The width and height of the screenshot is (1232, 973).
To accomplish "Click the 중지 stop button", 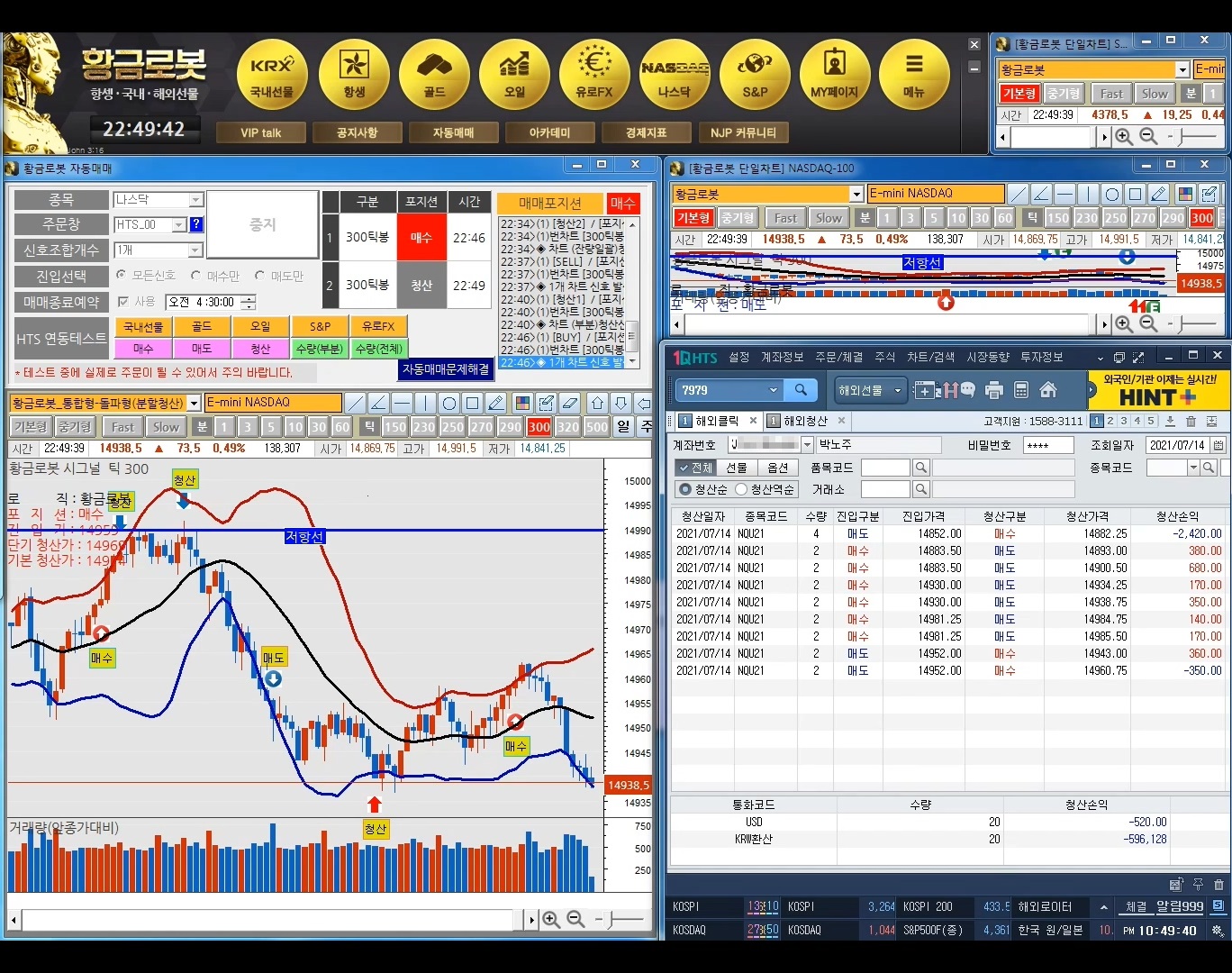I will [263, 224].
